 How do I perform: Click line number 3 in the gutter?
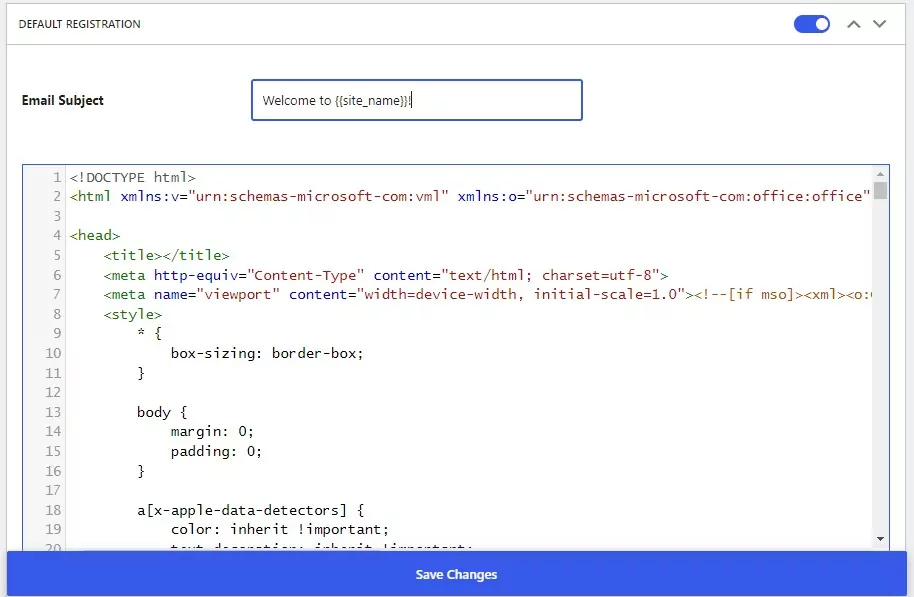click(57, 216)
